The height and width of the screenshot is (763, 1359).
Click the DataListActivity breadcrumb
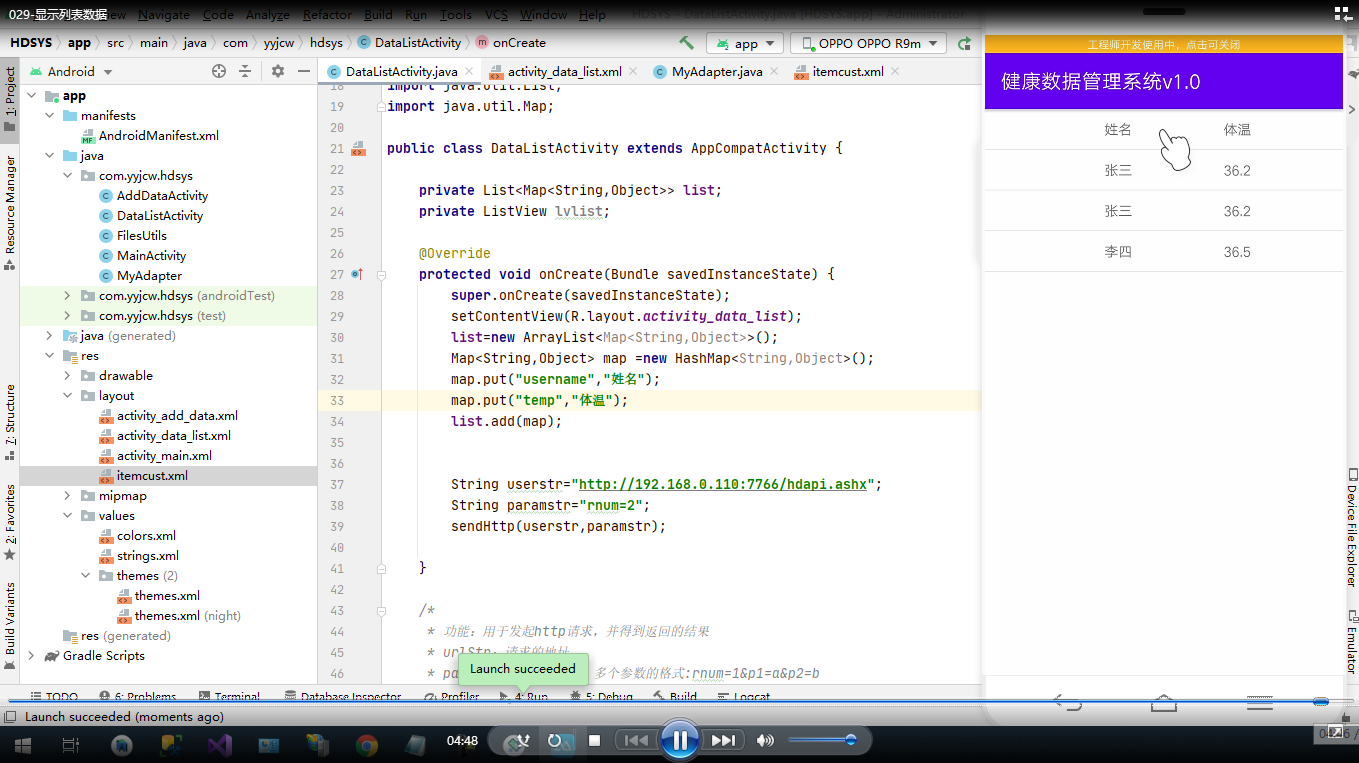point(409,43)
